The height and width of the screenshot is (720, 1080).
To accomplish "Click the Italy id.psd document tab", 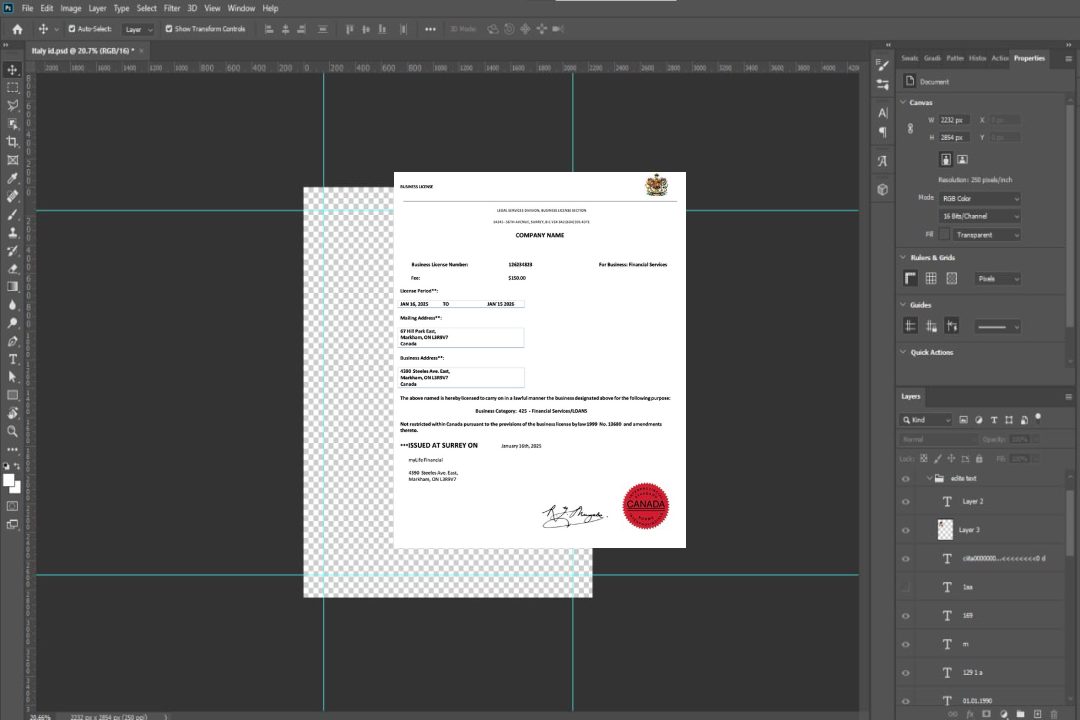I will click(83, 51).
